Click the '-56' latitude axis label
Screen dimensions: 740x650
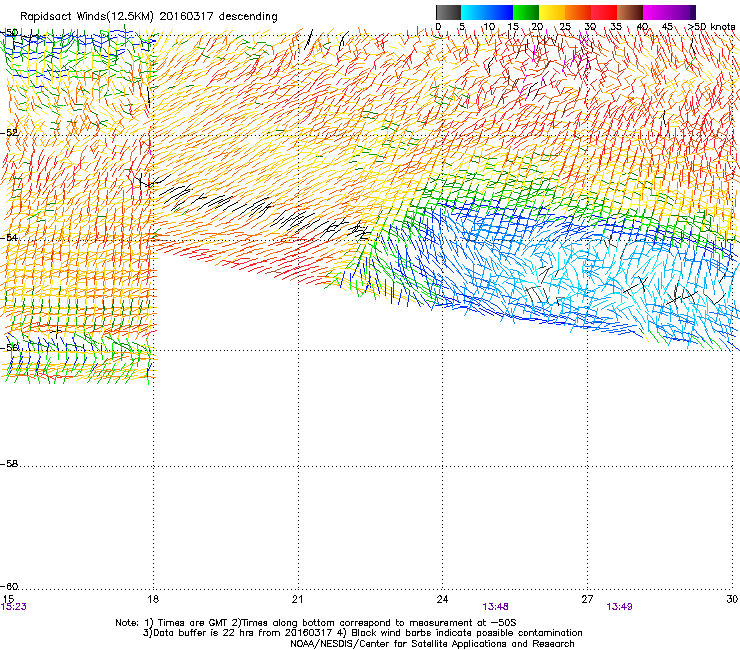9,347
